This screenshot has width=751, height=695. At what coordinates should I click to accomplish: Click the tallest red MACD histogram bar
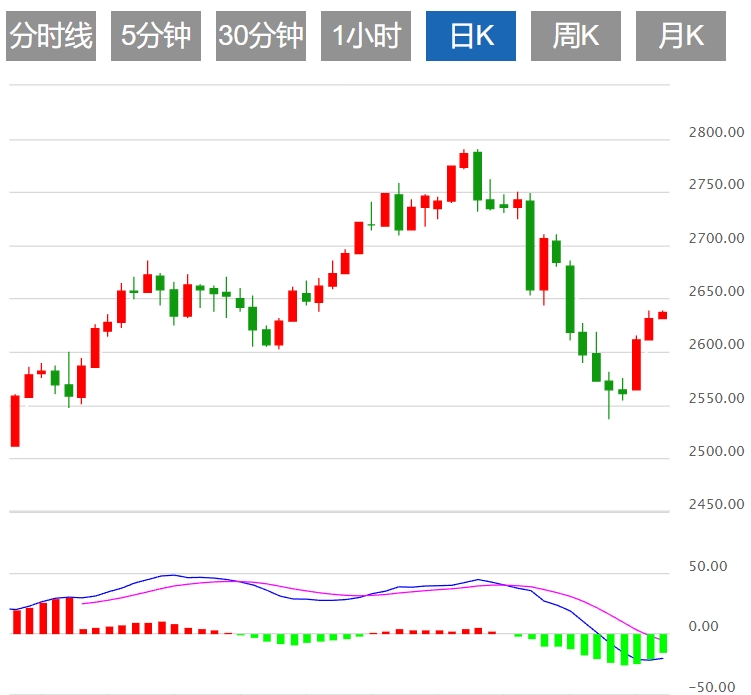pos(69,615)
